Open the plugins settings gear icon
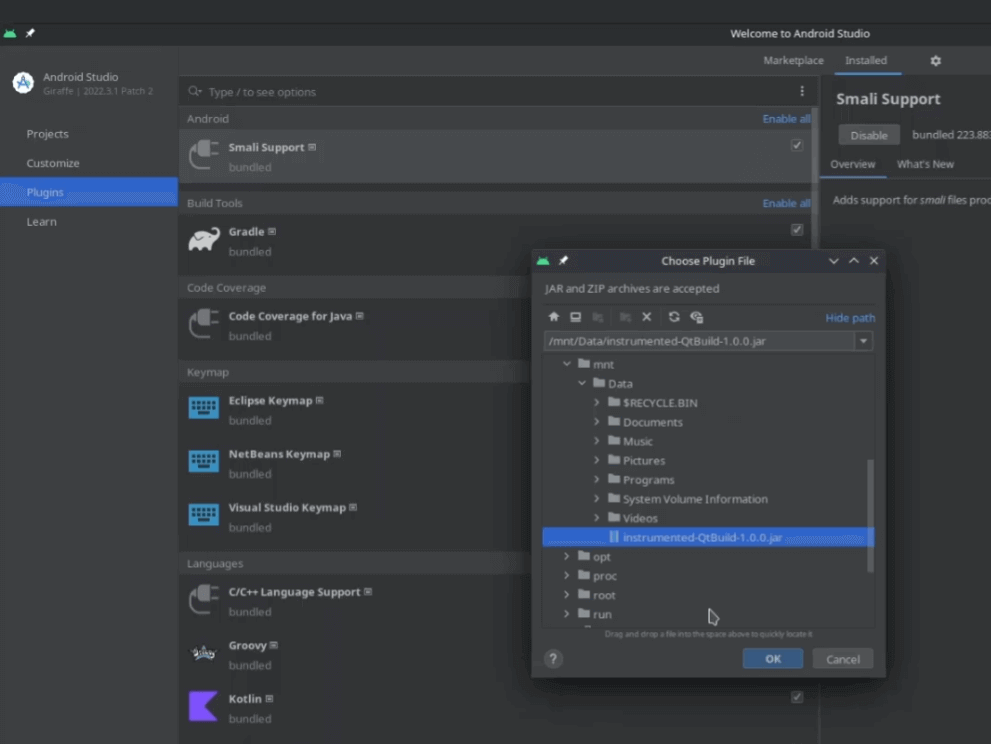 coord(935,61)
